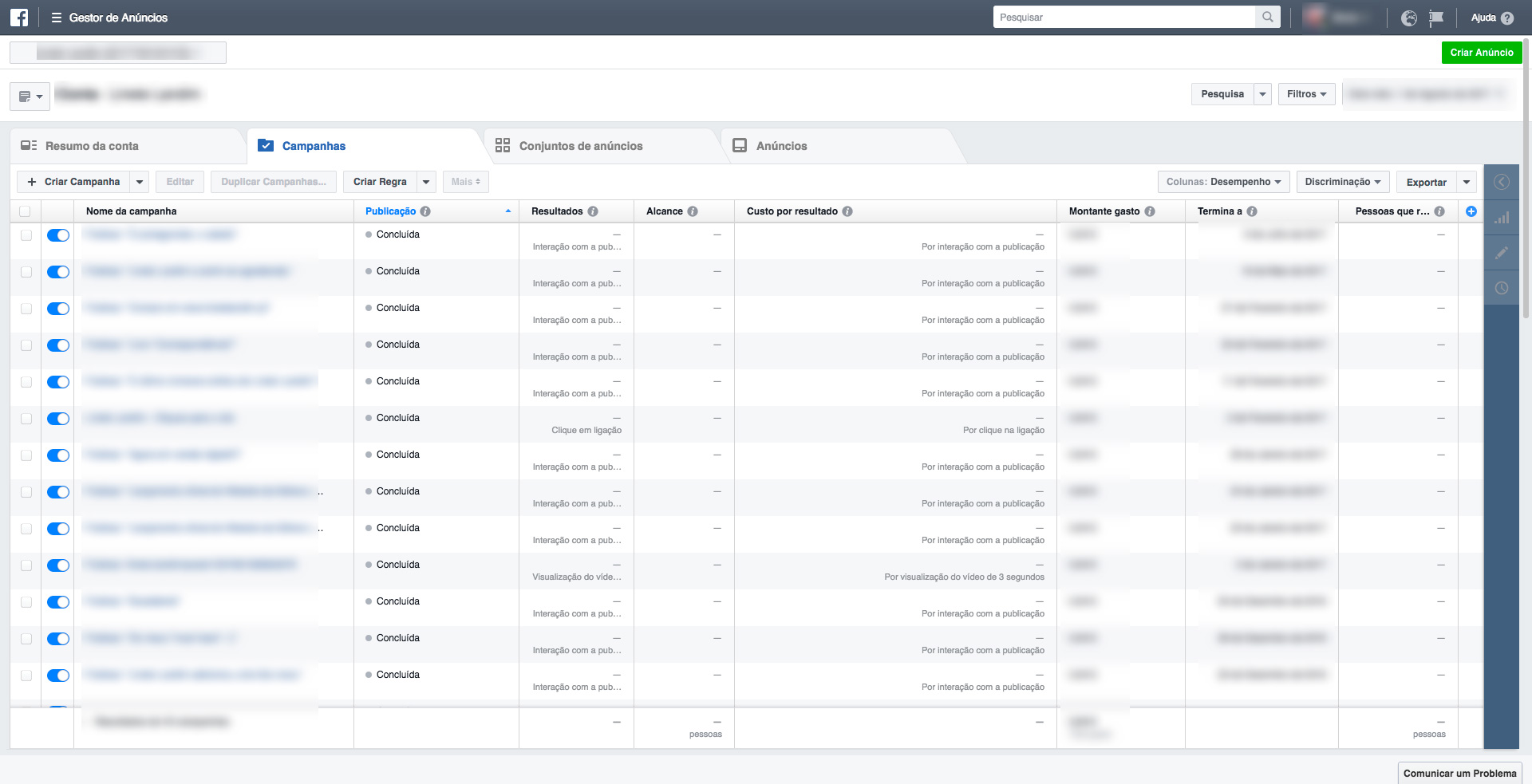
Task: Click the blue plus add-column icon
Action: coord(1471,211)
